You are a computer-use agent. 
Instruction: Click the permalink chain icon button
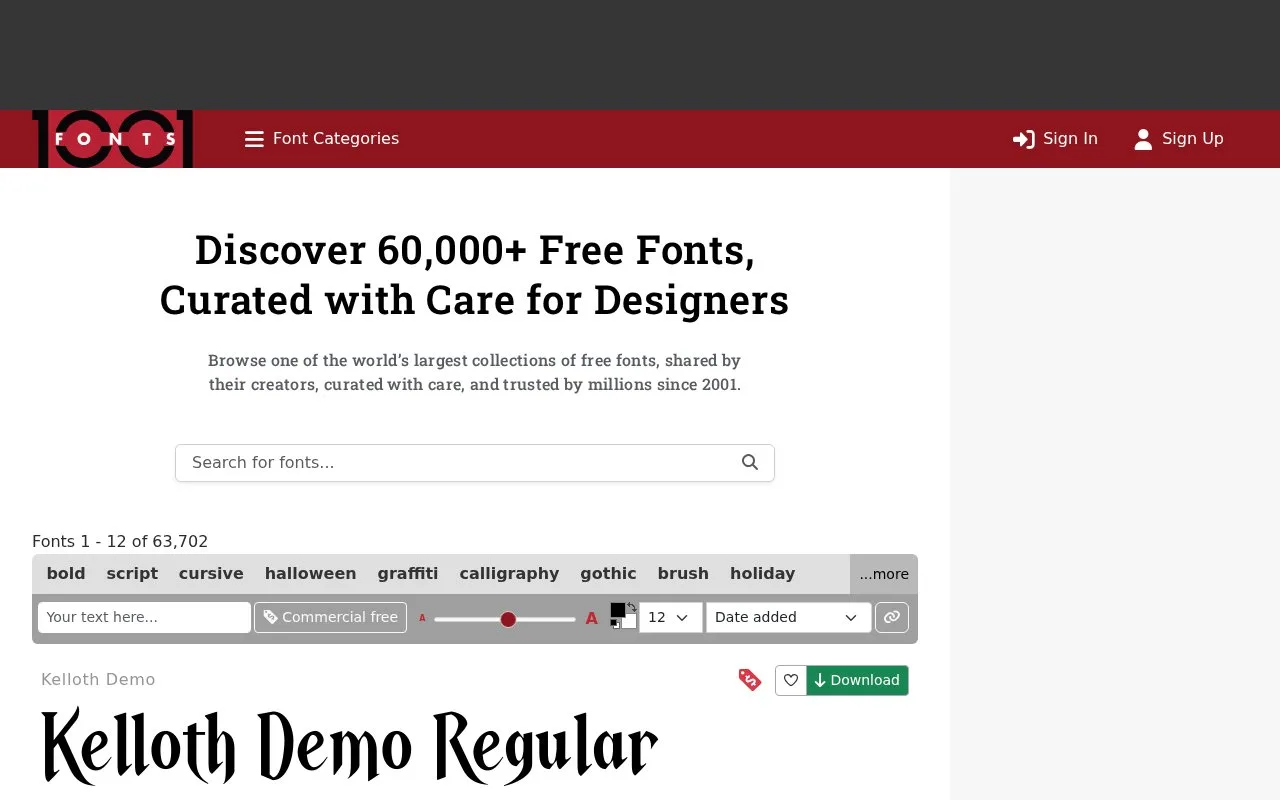point(892,617)
